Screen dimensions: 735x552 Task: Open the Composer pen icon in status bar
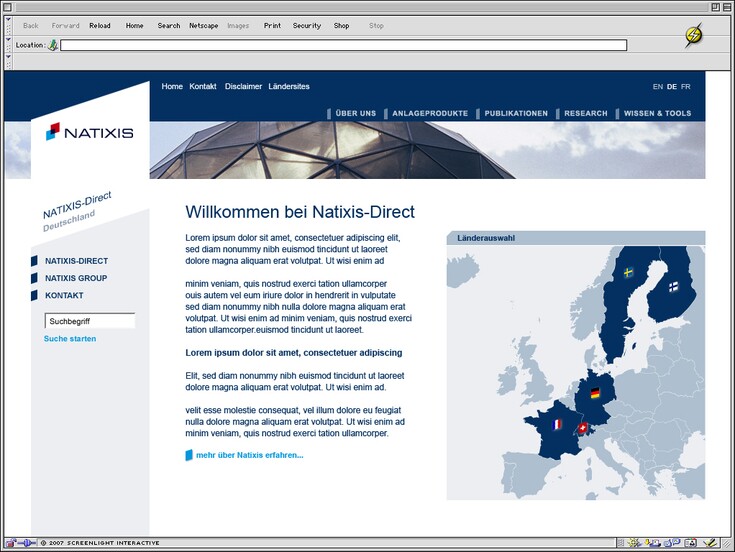pyautogui.click(x=712, y=543)
